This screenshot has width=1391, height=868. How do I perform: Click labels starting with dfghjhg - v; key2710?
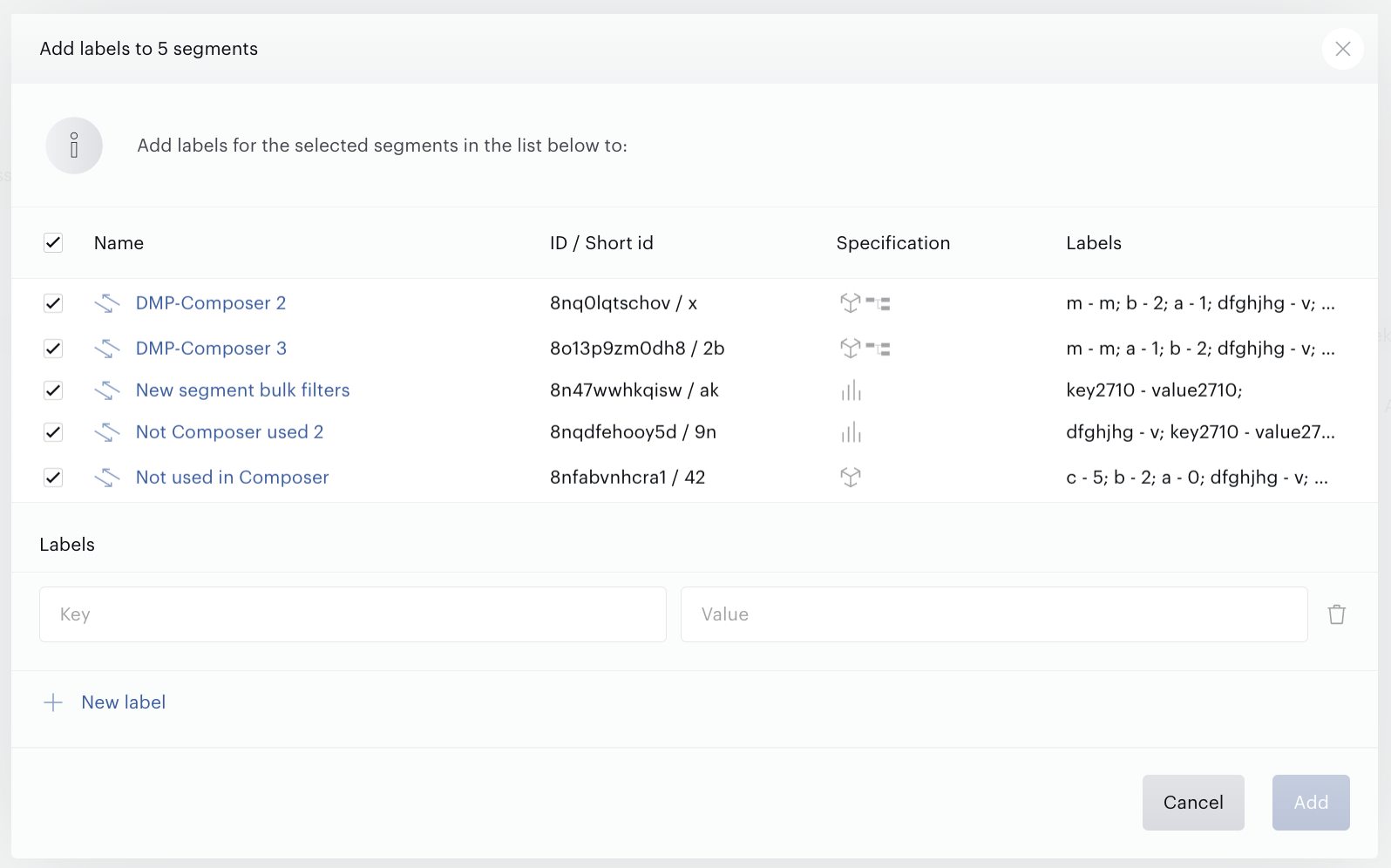(1200, 432)
